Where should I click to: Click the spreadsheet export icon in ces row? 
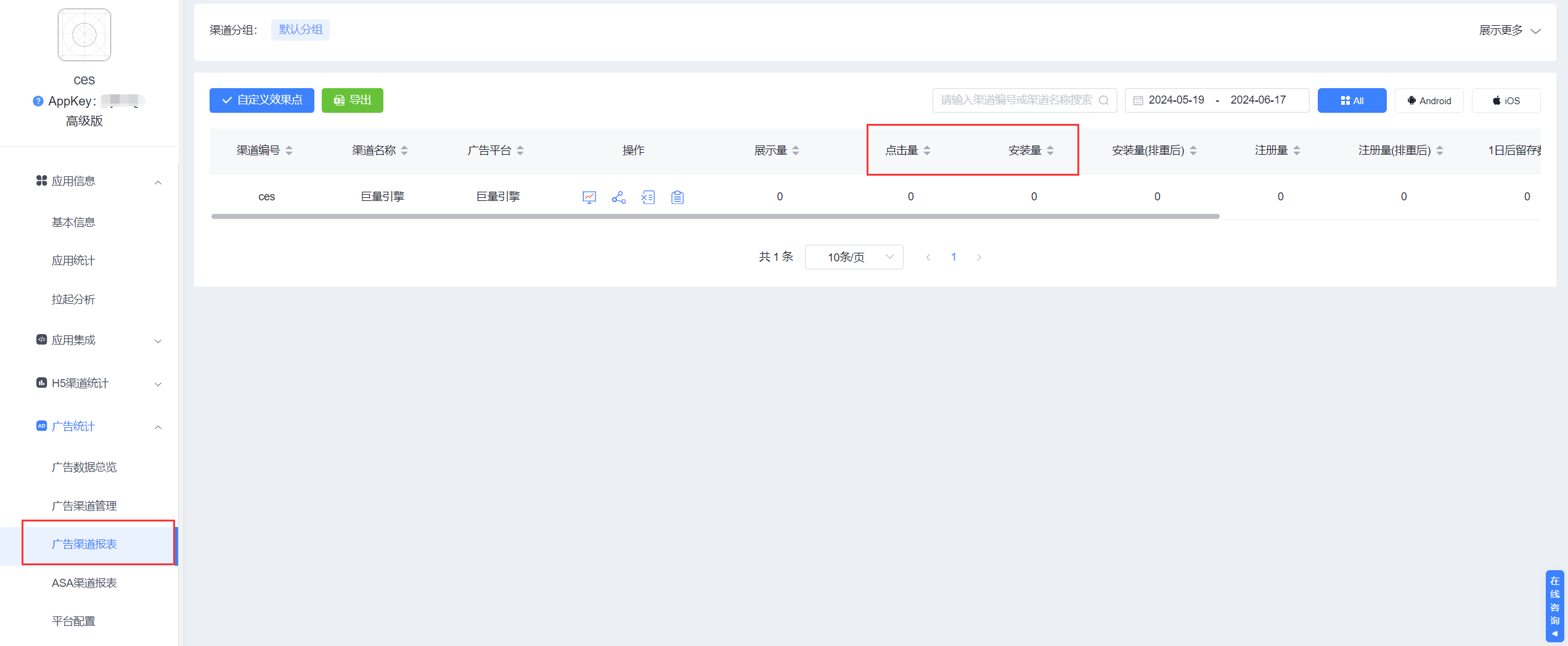[648, 197]
